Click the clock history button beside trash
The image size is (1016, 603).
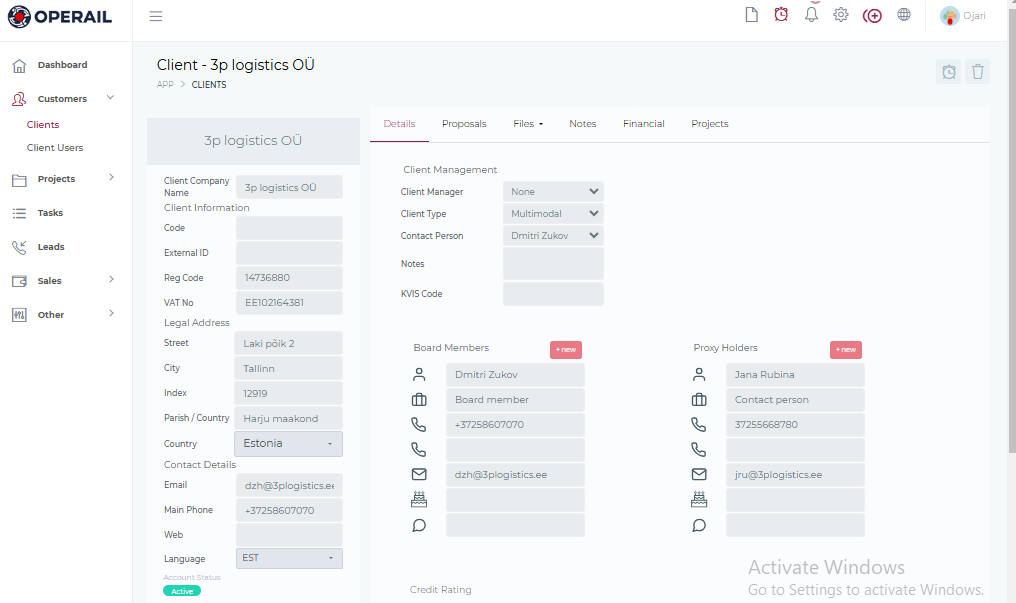[948, 71]
